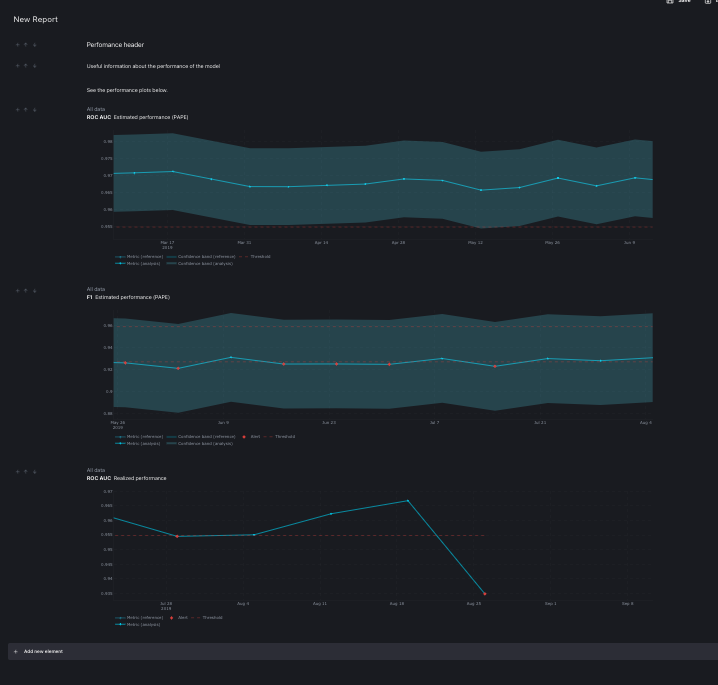Viewport: 718px width, 685px height.
Task: Move Performance header down one position
Action: pos(35,45)
